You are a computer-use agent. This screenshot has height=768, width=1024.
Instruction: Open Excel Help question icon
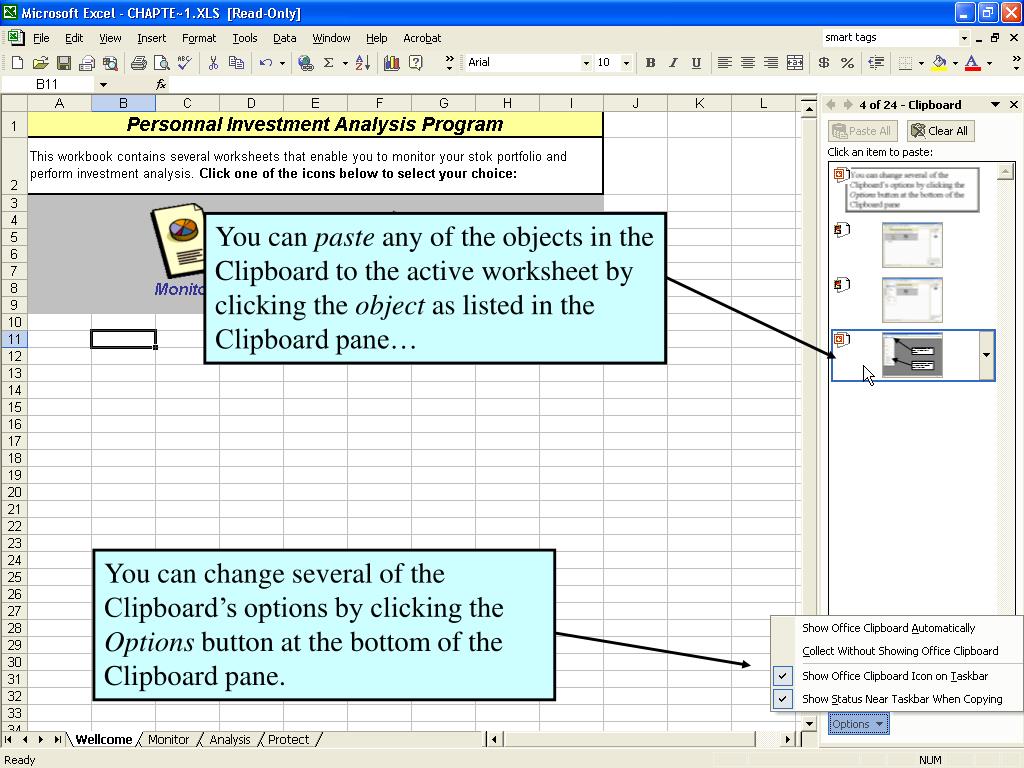pyautogui.click(x=415, y=63)
